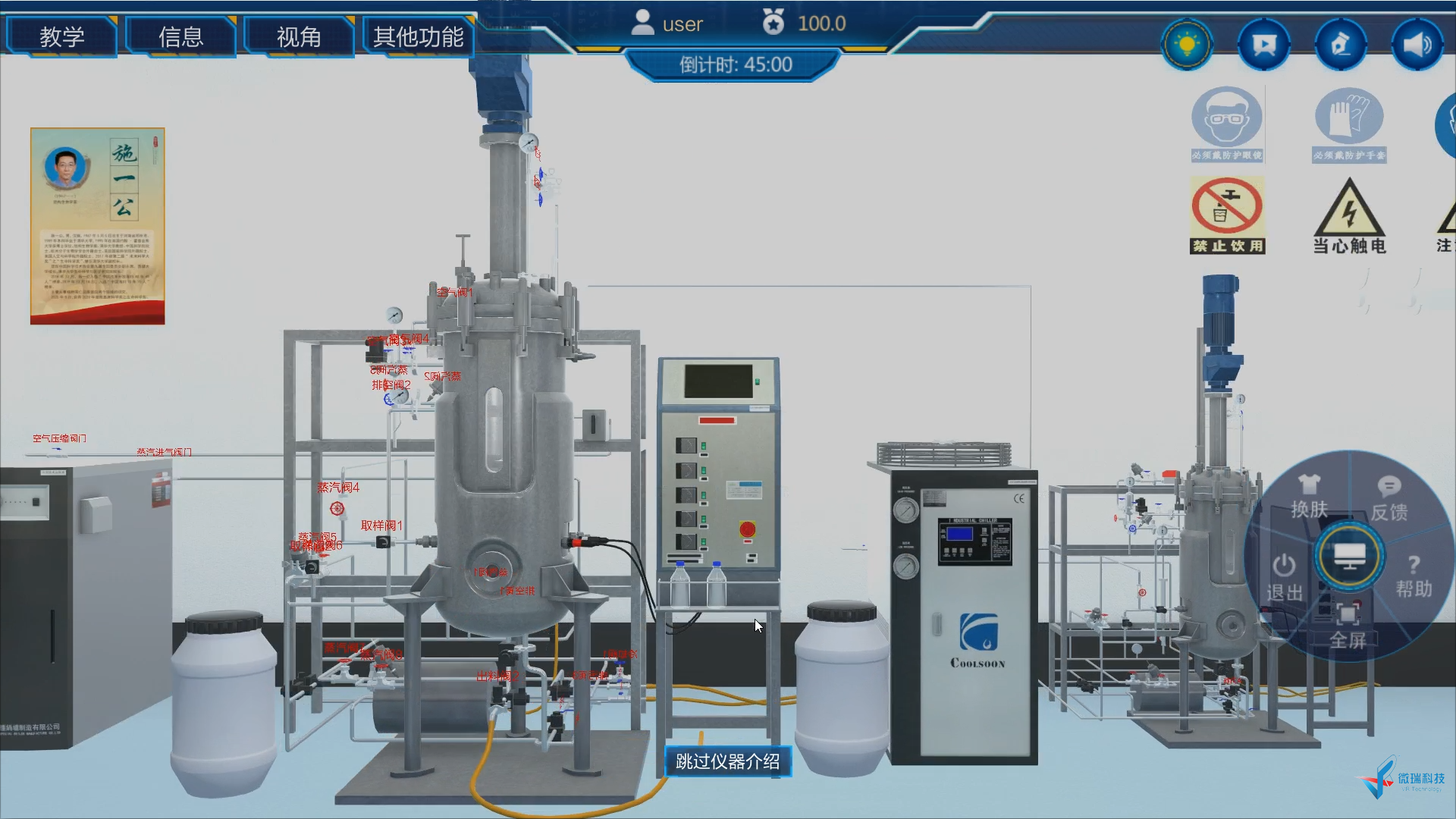The height and width of the screenshot is (819, 1456).
Task: Click the upper pressure gauge on chiller
Action: pyautogui.click(x=905, y=510)
